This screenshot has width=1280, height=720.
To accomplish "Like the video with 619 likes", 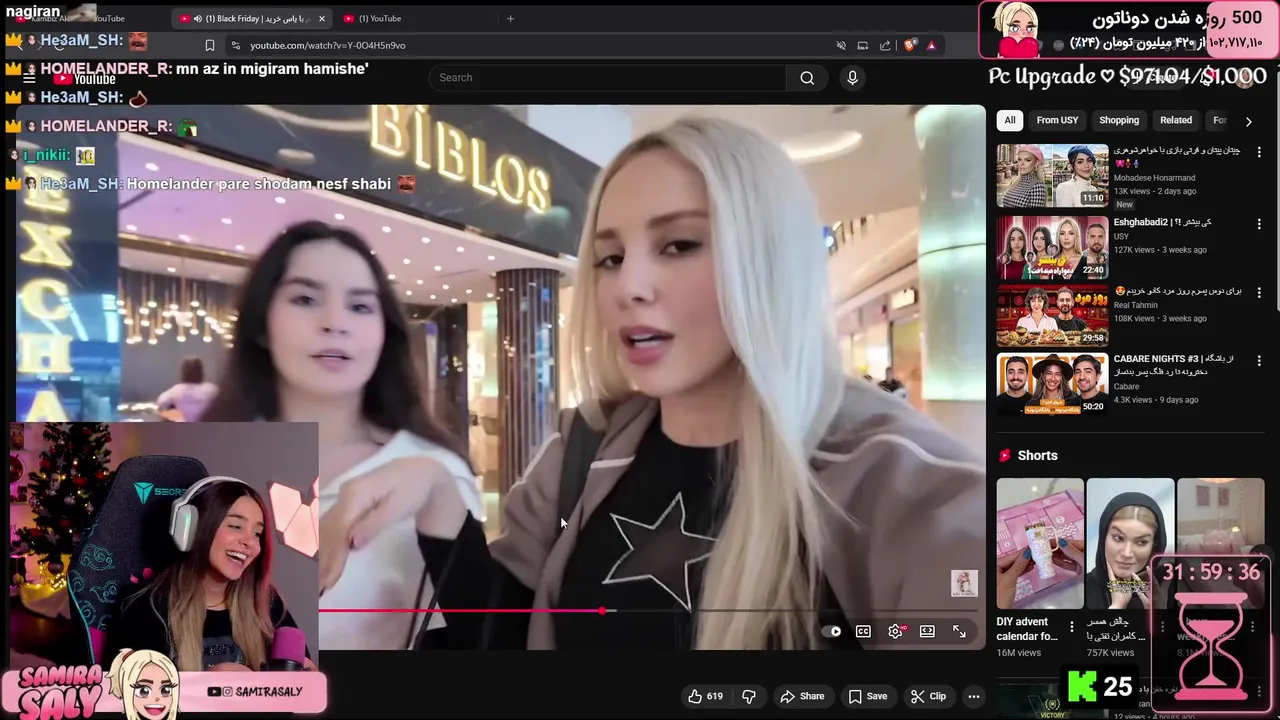I will click(705, 696).
